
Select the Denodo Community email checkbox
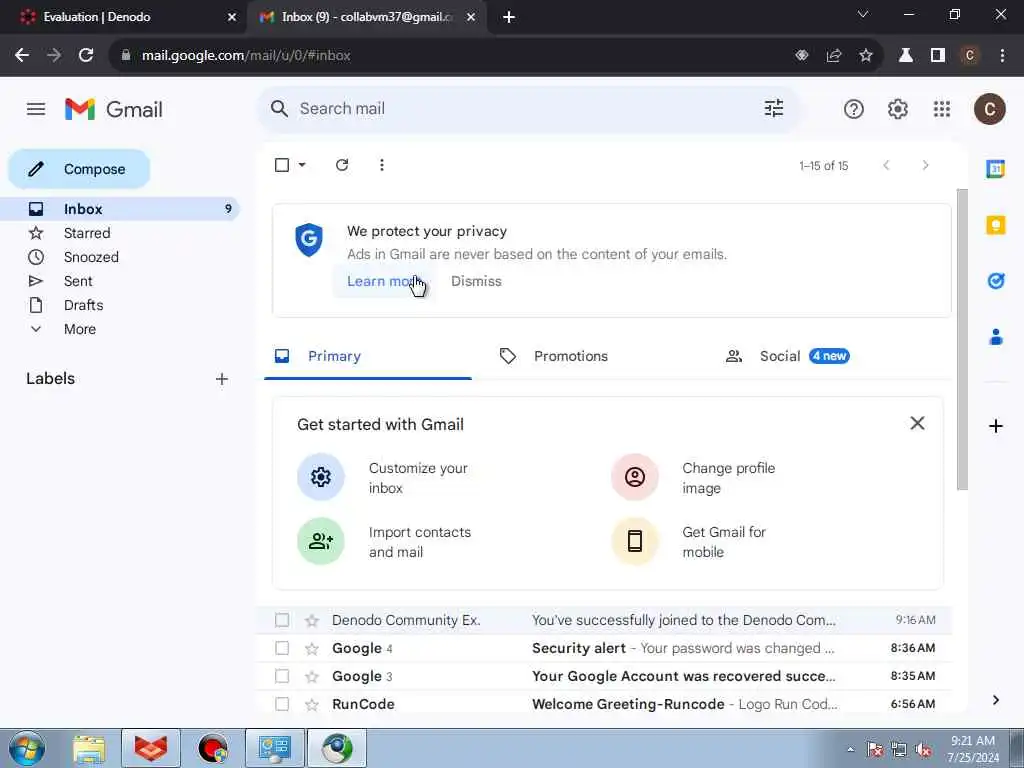click(281, 620)
